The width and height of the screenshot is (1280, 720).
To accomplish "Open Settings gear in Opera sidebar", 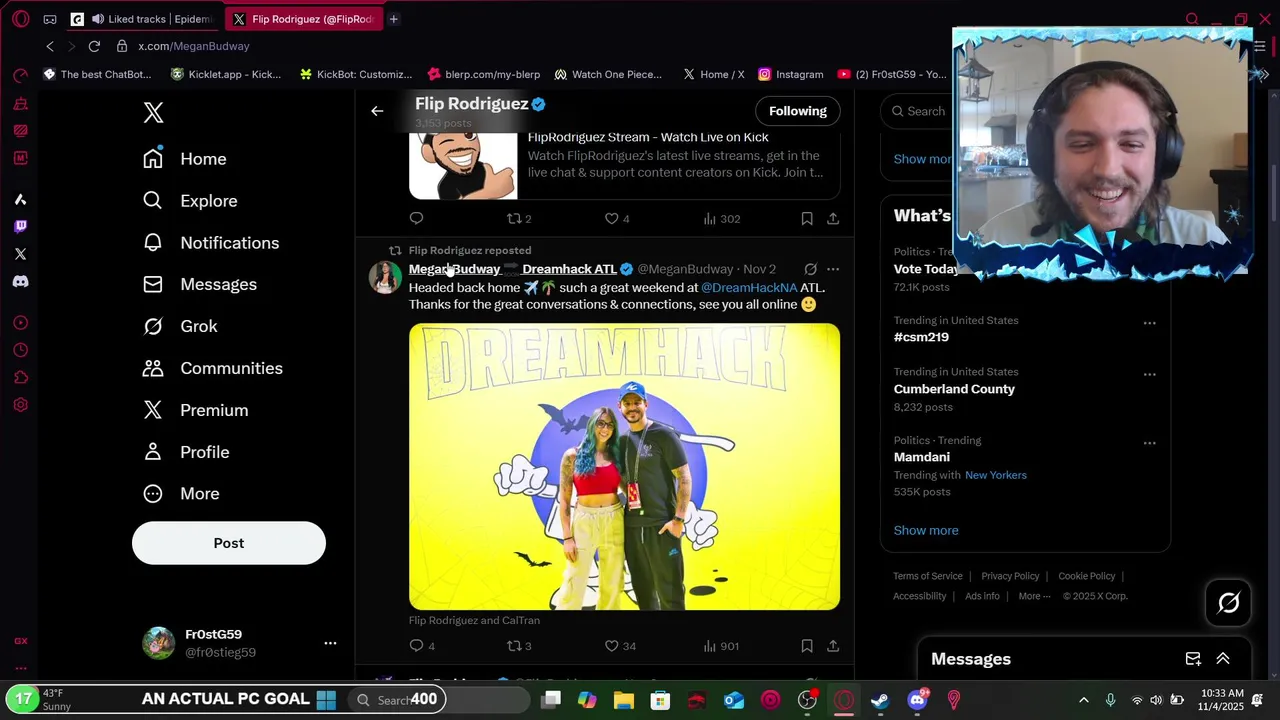I will (20, 405).
